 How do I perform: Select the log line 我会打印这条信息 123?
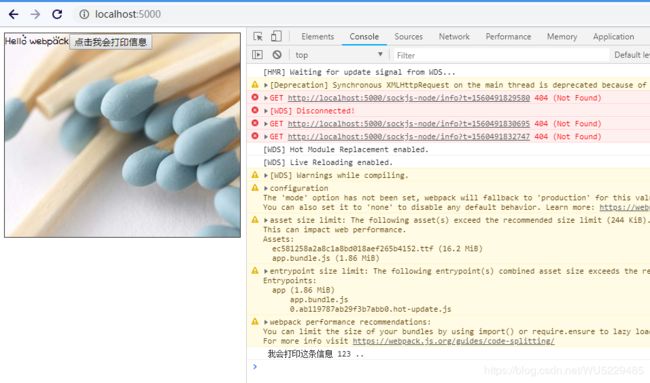pos(315,354)
